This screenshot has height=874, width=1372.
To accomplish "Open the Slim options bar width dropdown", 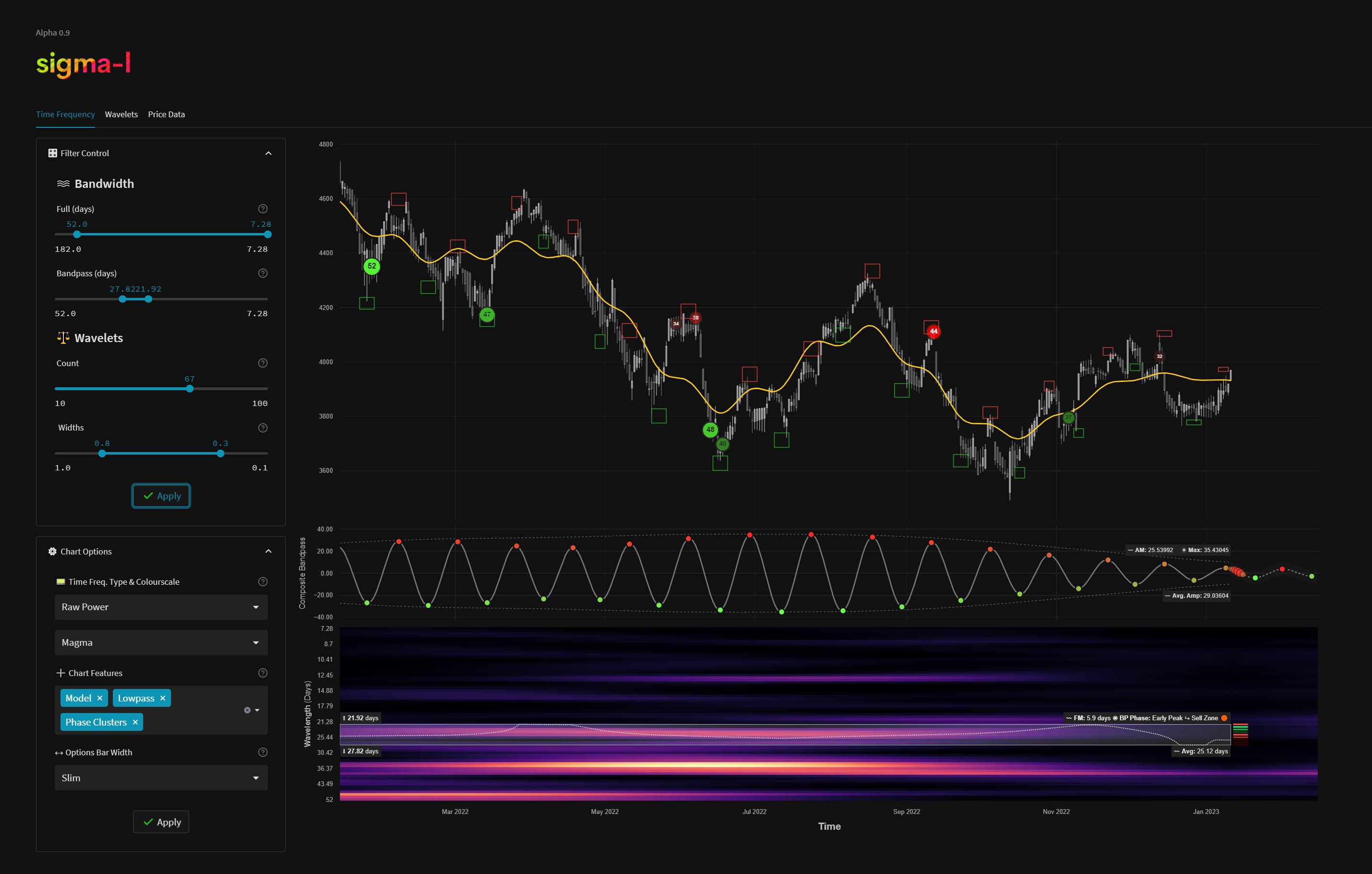I will pos(161,777).
